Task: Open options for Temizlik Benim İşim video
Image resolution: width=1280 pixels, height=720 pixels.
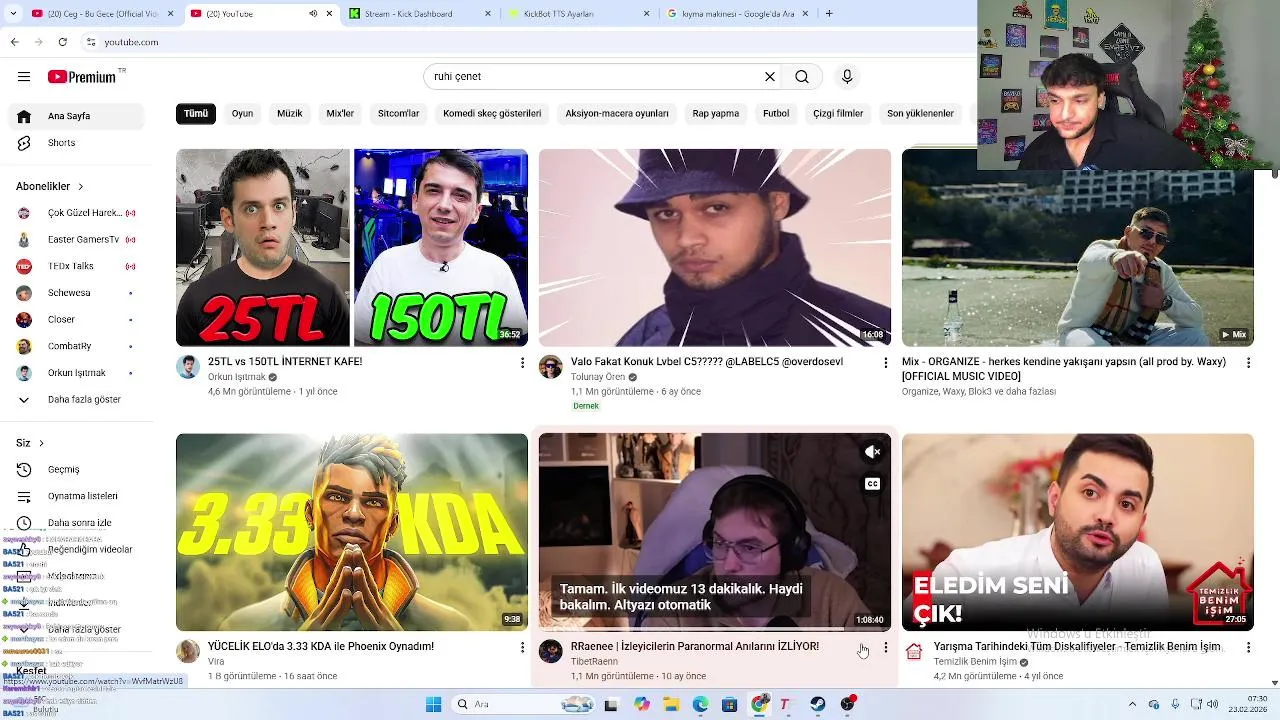Action: [x=1248, y=647]
